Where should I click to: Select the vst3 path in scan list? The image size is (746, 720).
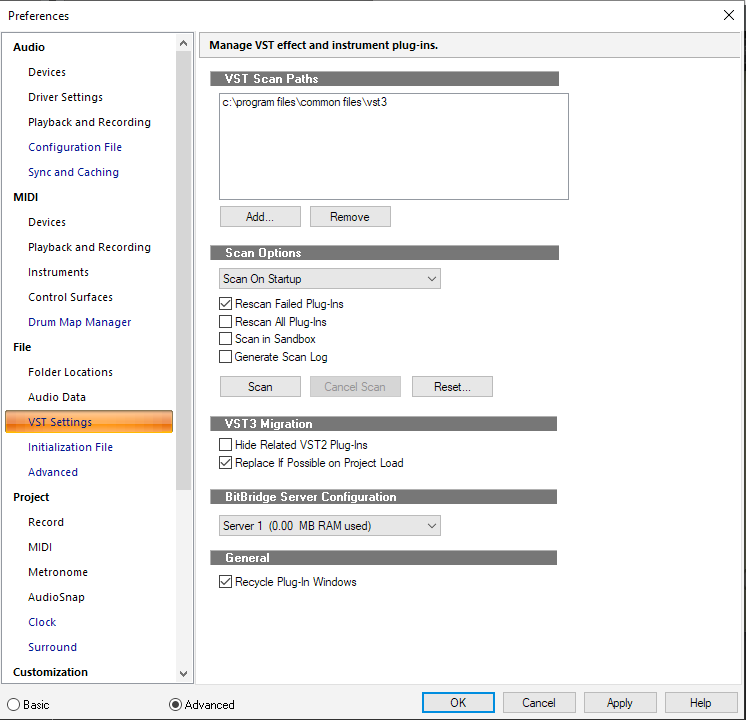(x=304, y=102)
